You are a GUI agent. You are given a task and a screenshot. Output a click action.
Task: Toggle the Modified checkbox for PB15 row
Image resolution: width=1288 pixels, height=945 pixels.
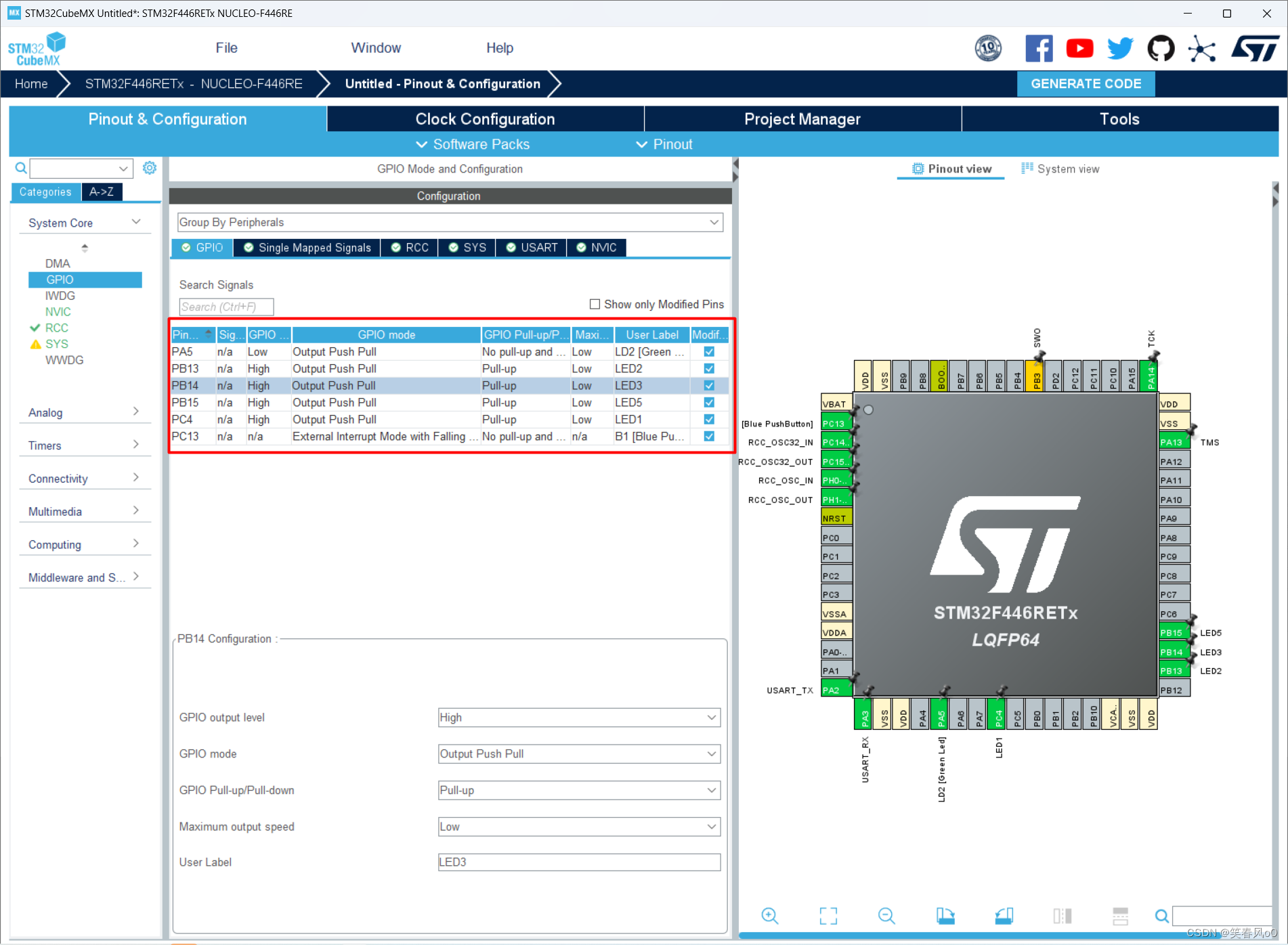(709, 402)
